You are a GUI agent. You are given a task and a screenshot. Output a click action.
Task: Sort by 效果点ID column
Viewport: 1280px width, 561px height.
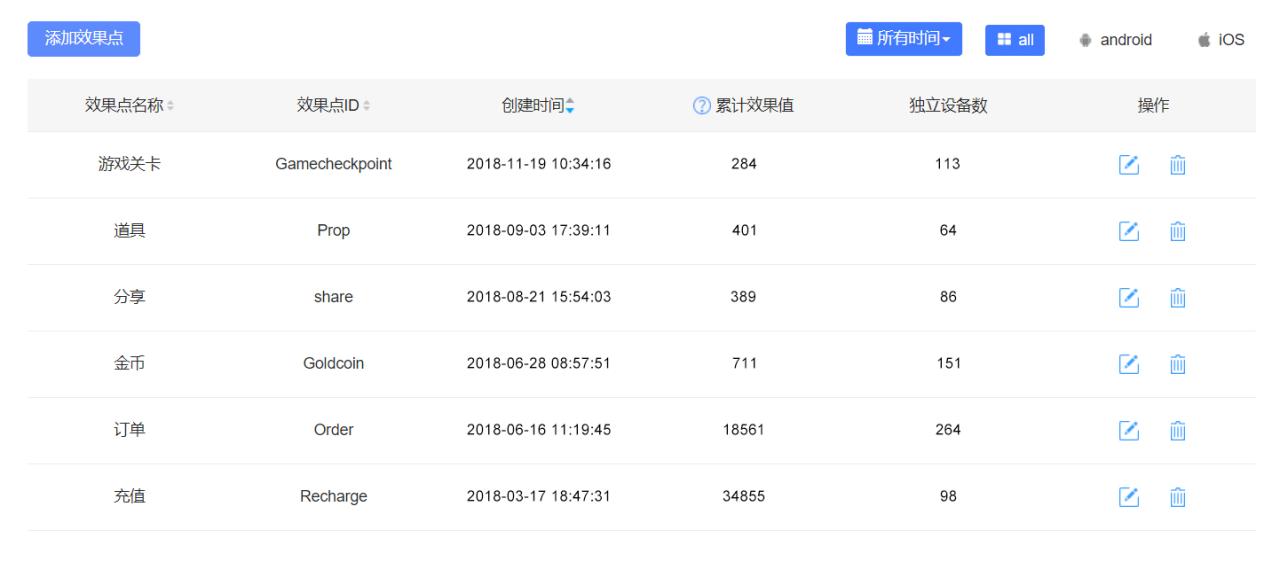(333, 106)
